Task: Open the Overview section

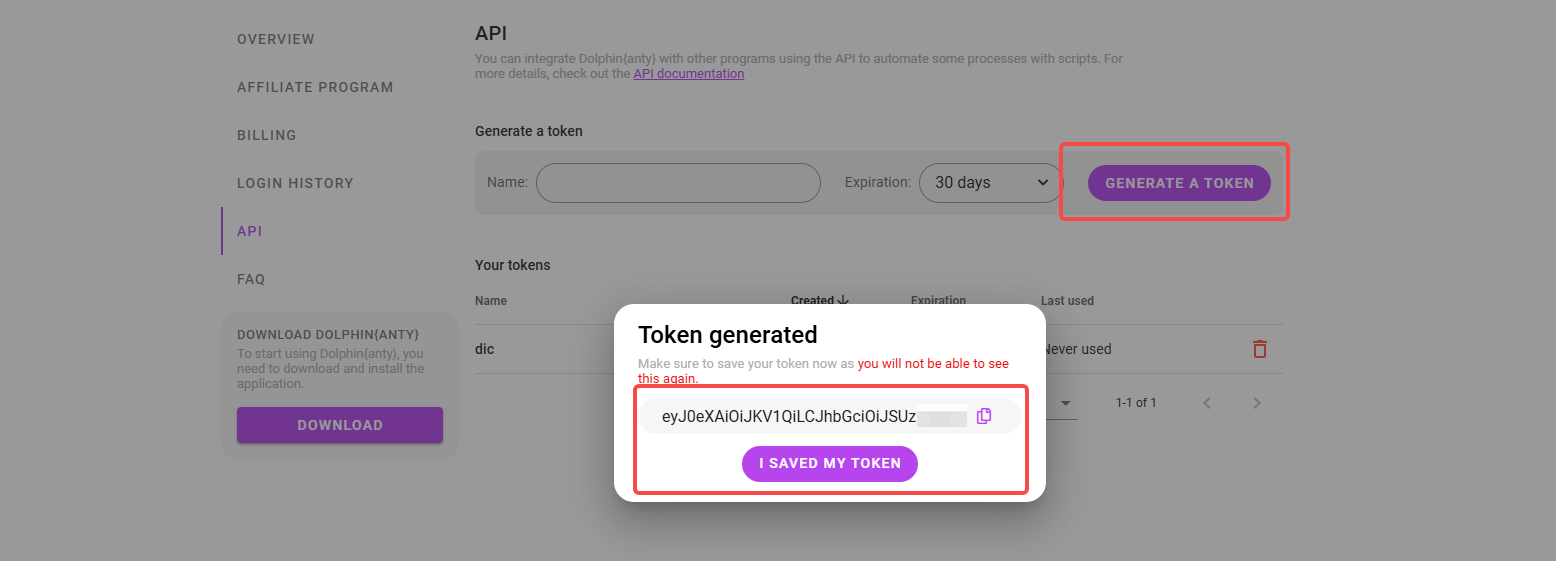Action: (276, 39)
